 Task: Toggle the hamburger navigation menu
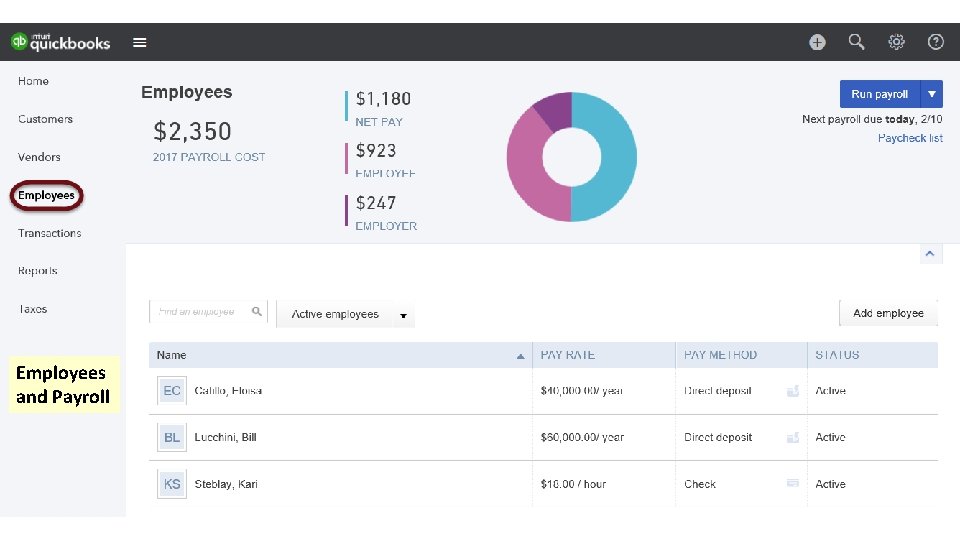140,43
